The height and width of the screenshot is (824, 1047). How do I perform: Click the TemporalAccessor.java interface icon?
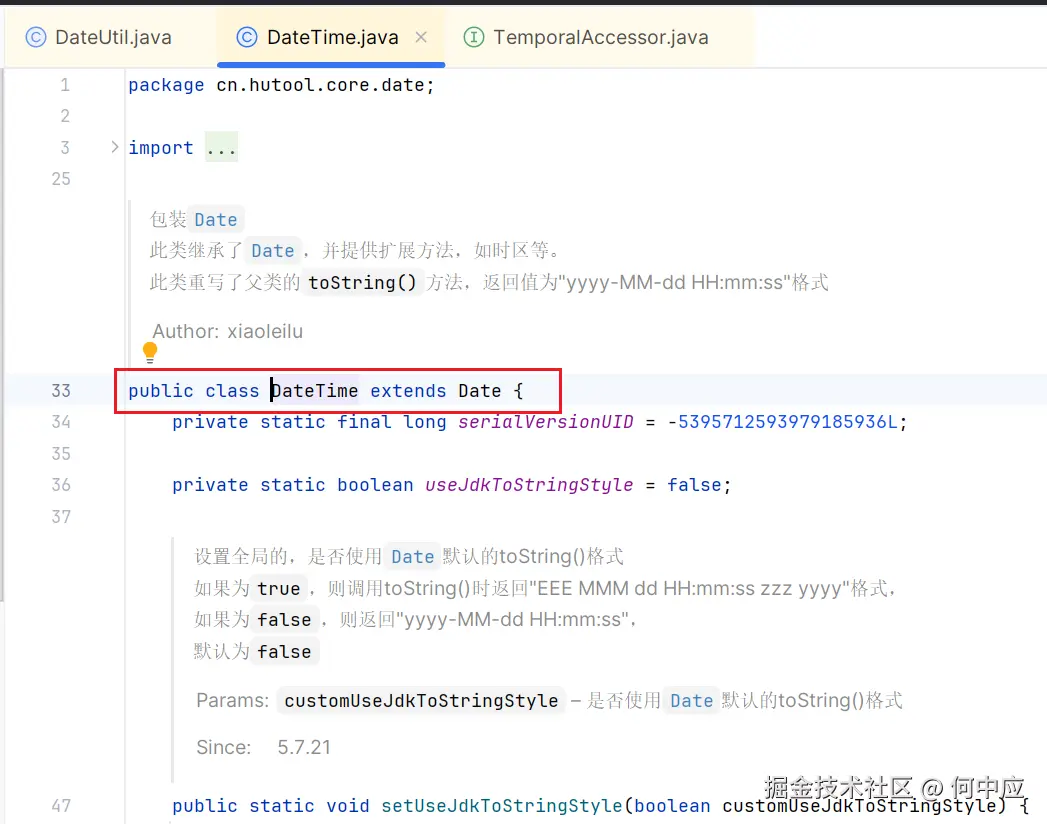click(473, 37)
